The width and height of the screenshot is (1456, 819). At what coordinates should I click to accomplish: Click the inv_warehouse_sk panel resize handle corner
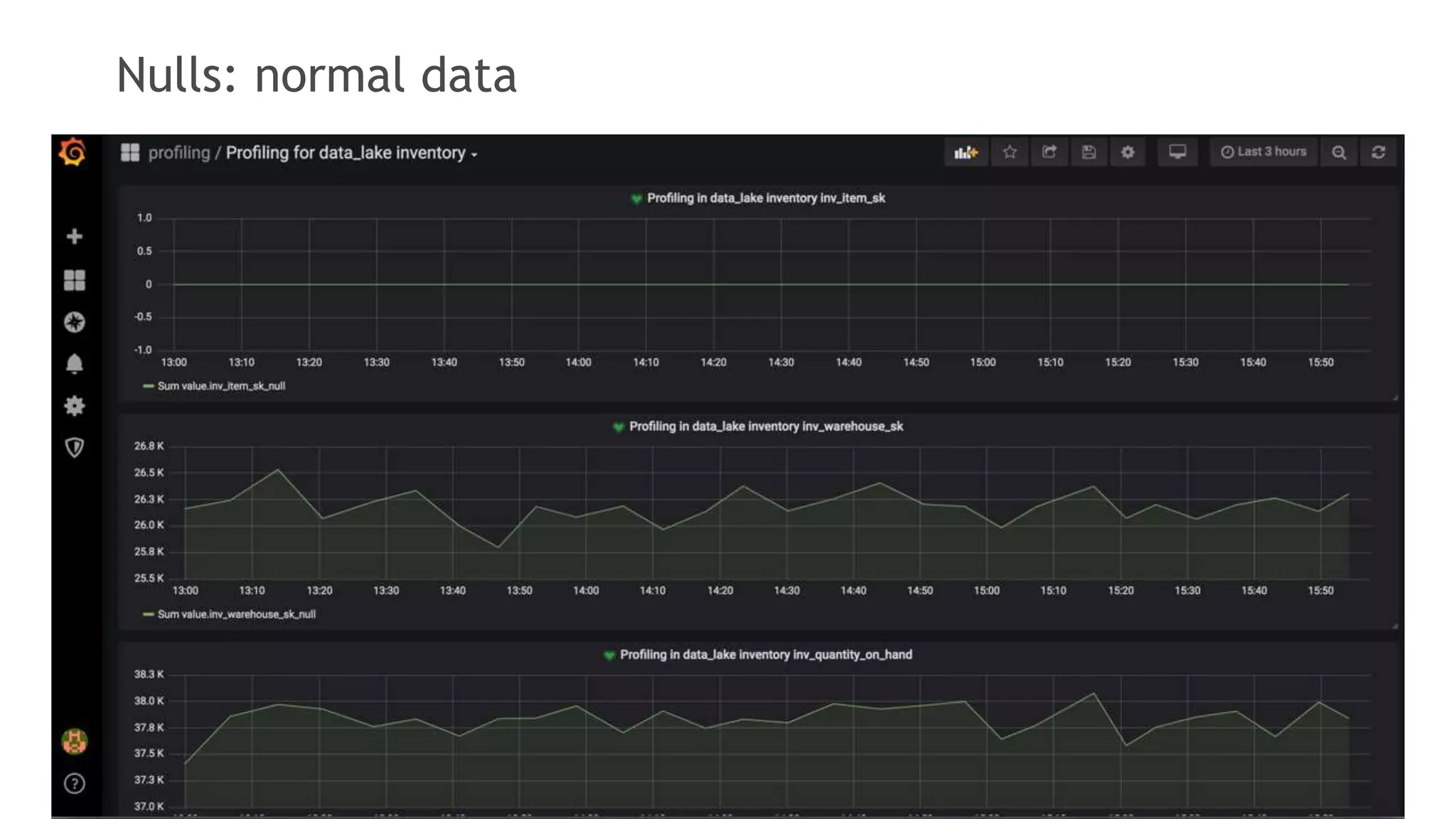(x=1394, y=626)
